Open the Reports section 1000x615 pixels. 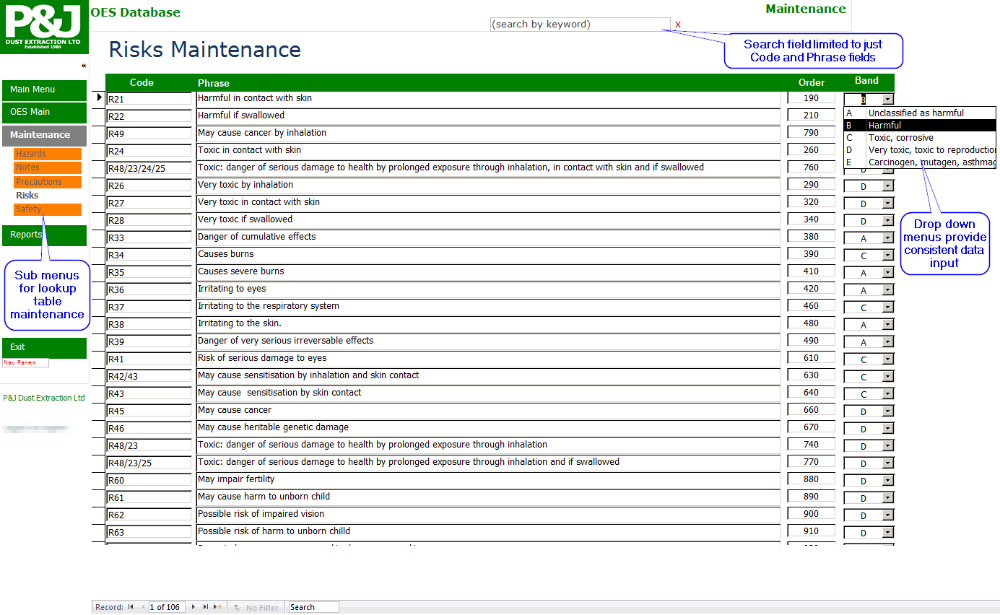click(44, 235)
